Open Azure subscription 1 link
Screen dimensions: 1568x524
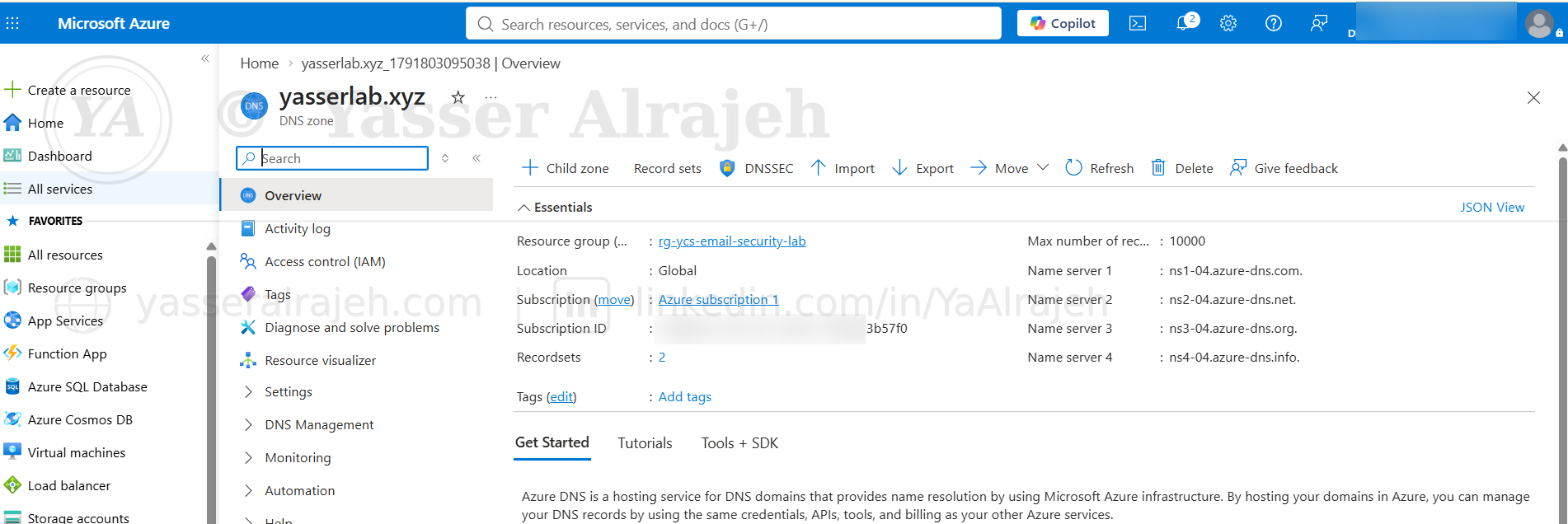718,299
